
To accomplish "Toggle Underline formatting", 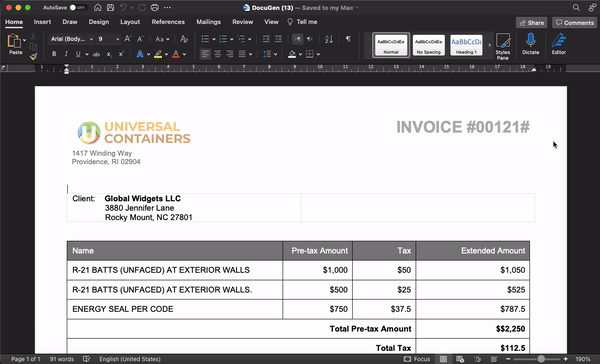I will [78, 54].
